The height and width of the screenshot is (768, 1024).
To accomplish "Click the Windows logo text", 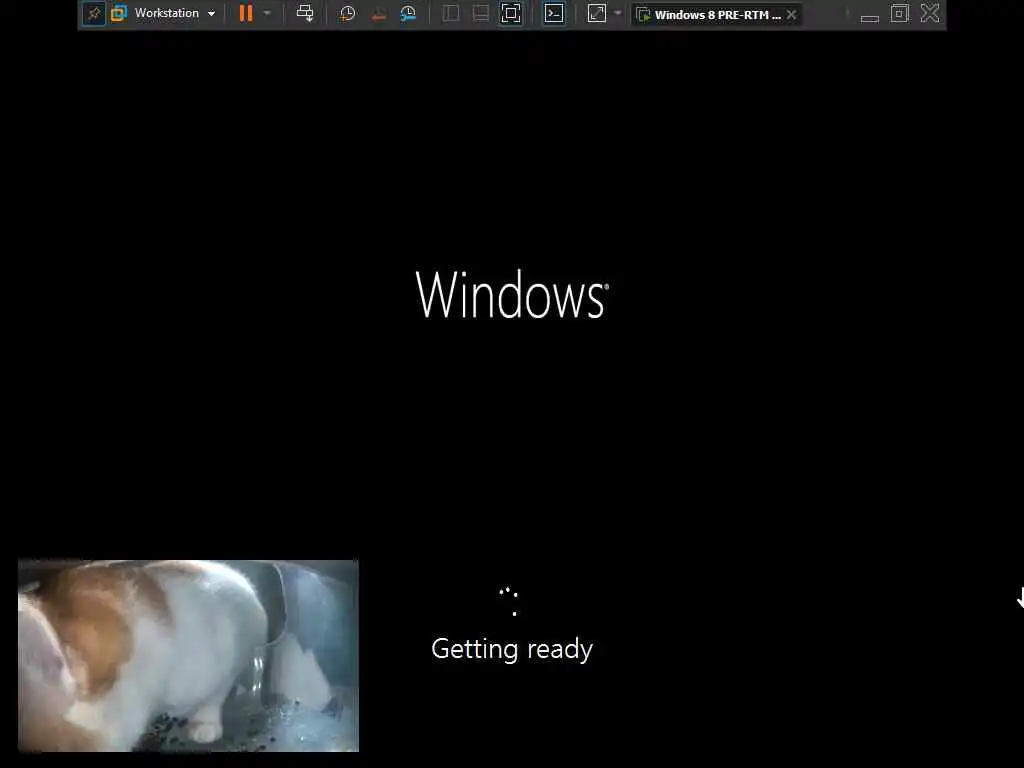I will [x=512, y=295].
